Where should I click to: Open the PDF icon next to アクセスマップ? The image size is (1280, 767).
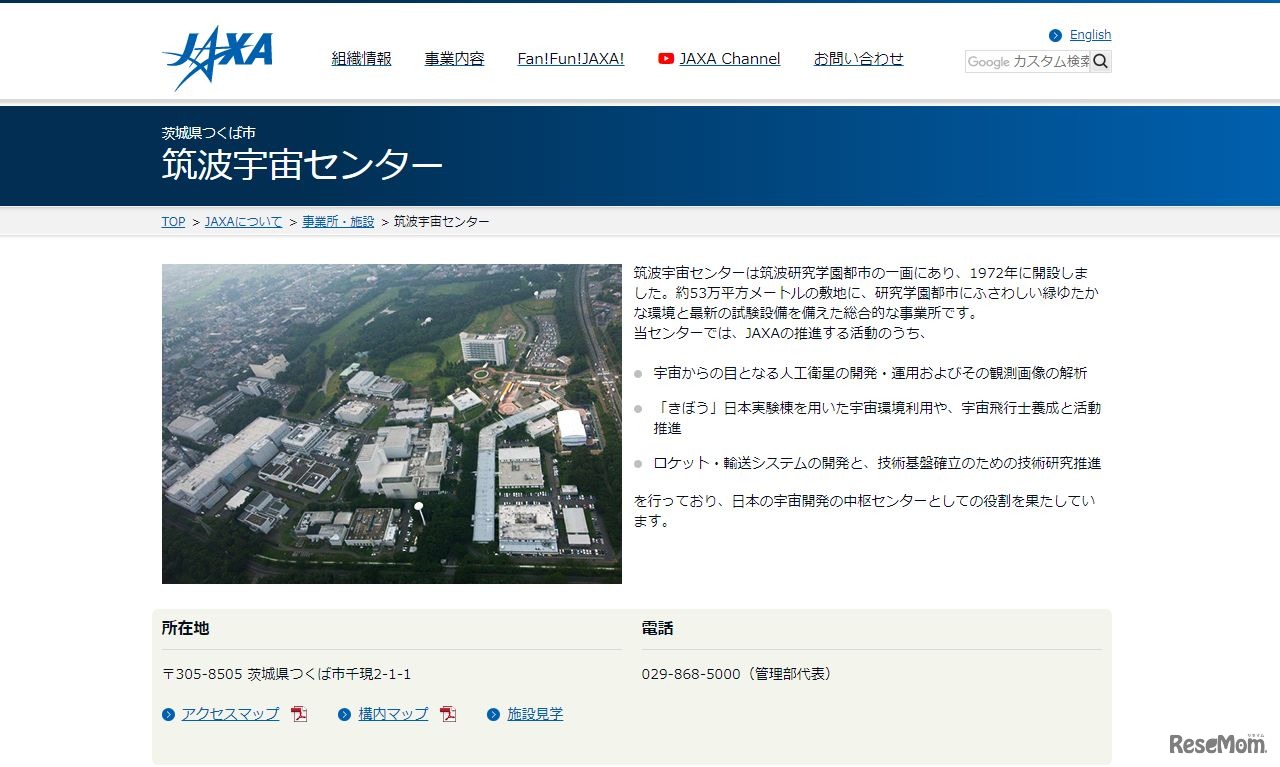(x=297, y=714)
